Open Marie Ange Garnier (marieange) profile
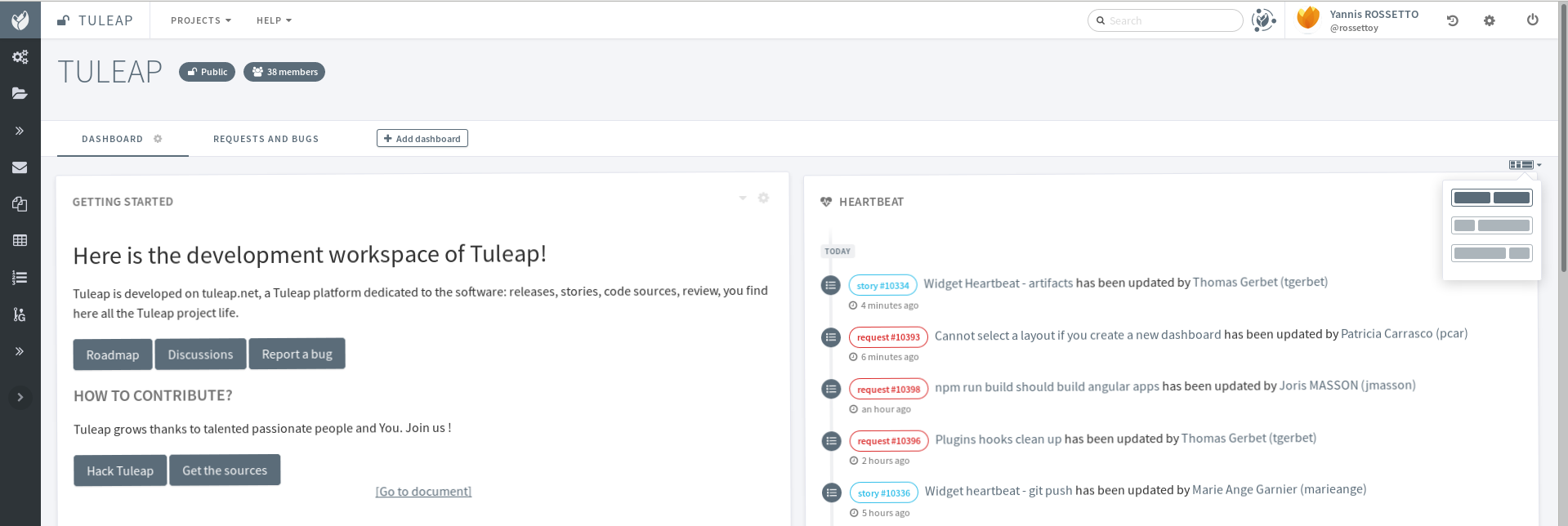Viewport: 1568px width, 526px height. point(1280,489)
